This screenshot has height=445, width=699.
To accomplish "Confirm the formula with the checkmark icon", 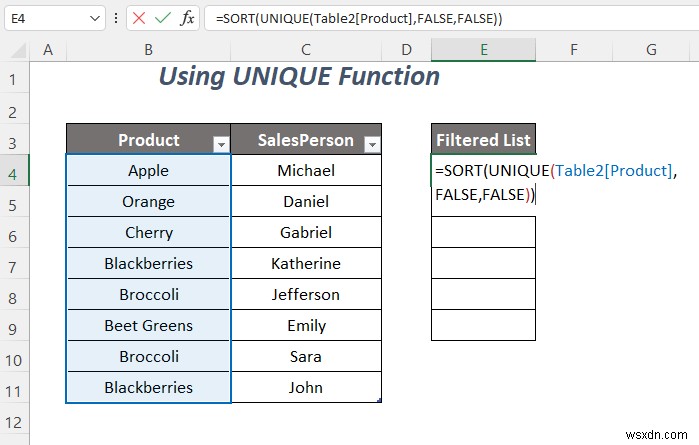I will (x=163, y=19).
